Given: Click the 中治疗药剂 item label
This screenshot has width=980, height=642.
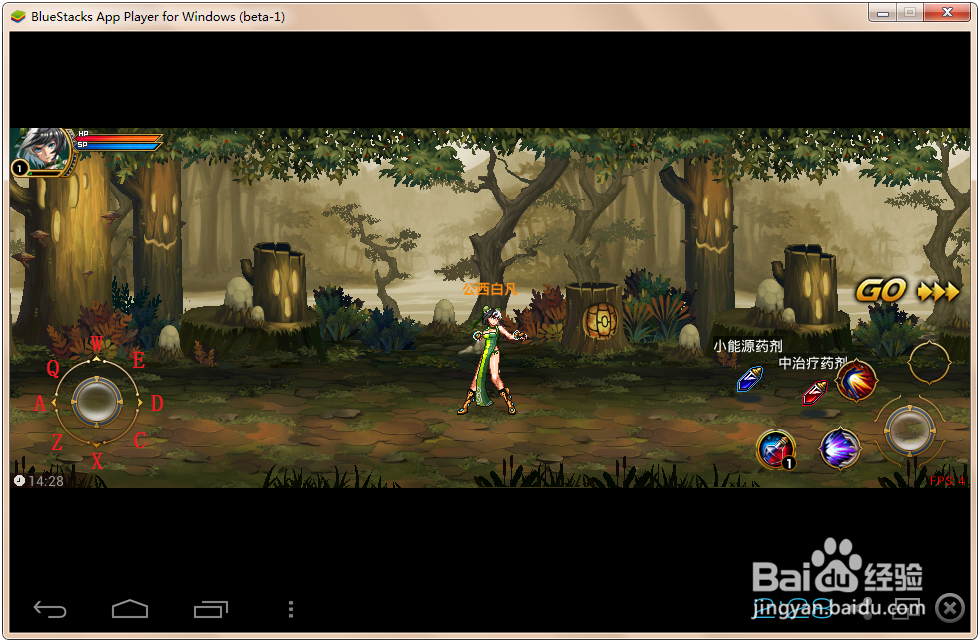Looking at the screenshot, I should coord(812,363).
